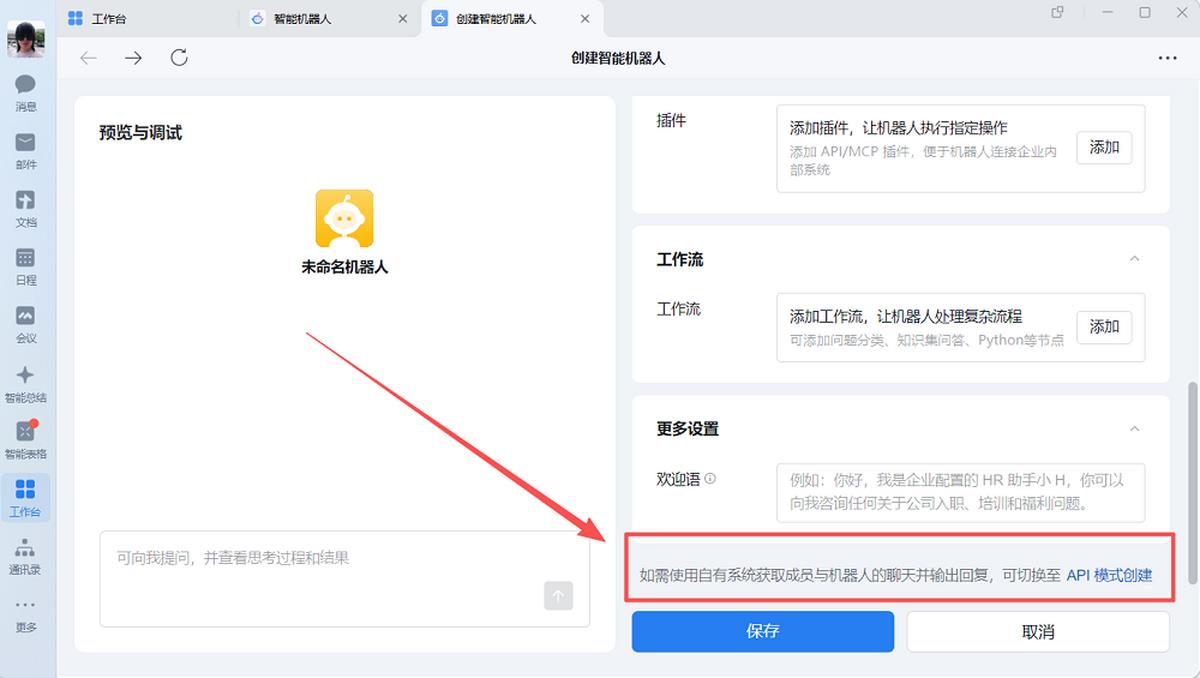Open the 日程 (Calendar) sidebar icon
The width and height of the screenshot is (1200, 678).
pos(26,266)
